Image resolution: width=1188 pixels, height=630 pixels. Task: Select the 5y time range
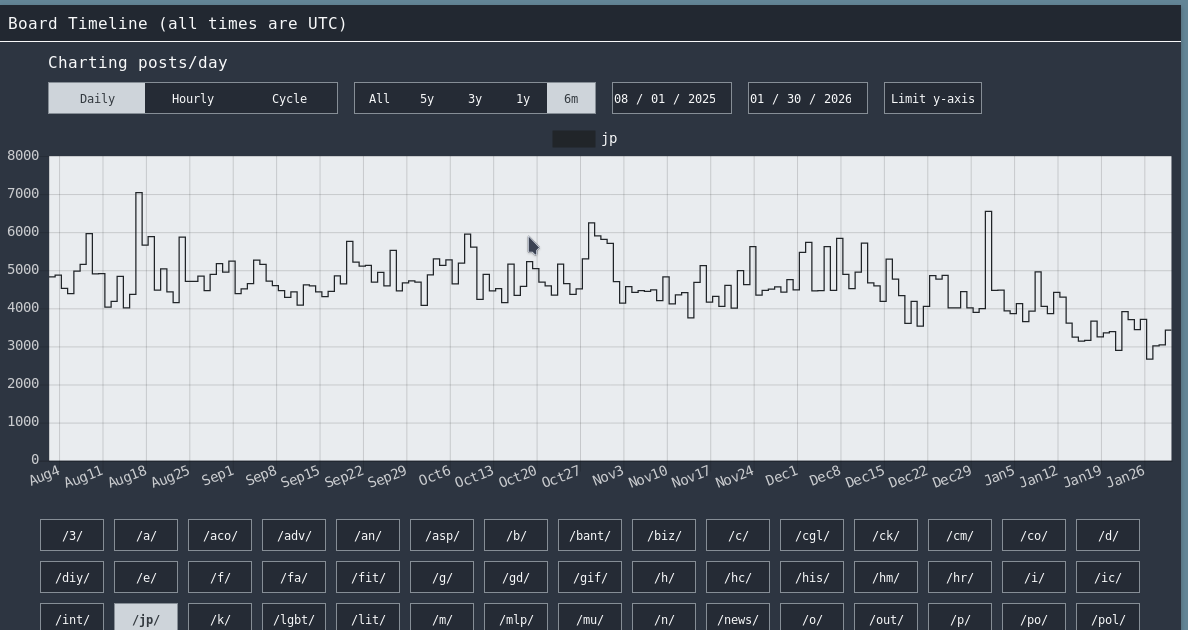tap(427, 98)
